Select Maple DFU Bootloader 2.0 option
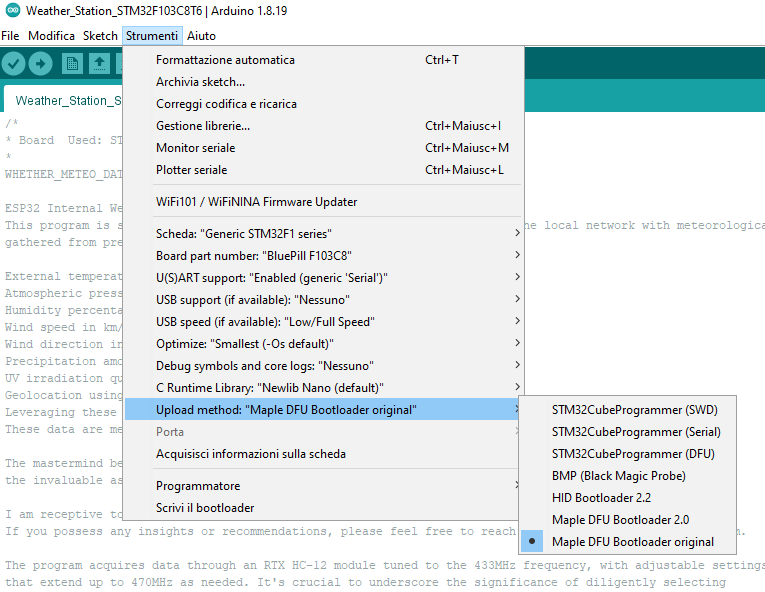The height and width of the screenshot is (592, 765). click(x=627, y=520)
